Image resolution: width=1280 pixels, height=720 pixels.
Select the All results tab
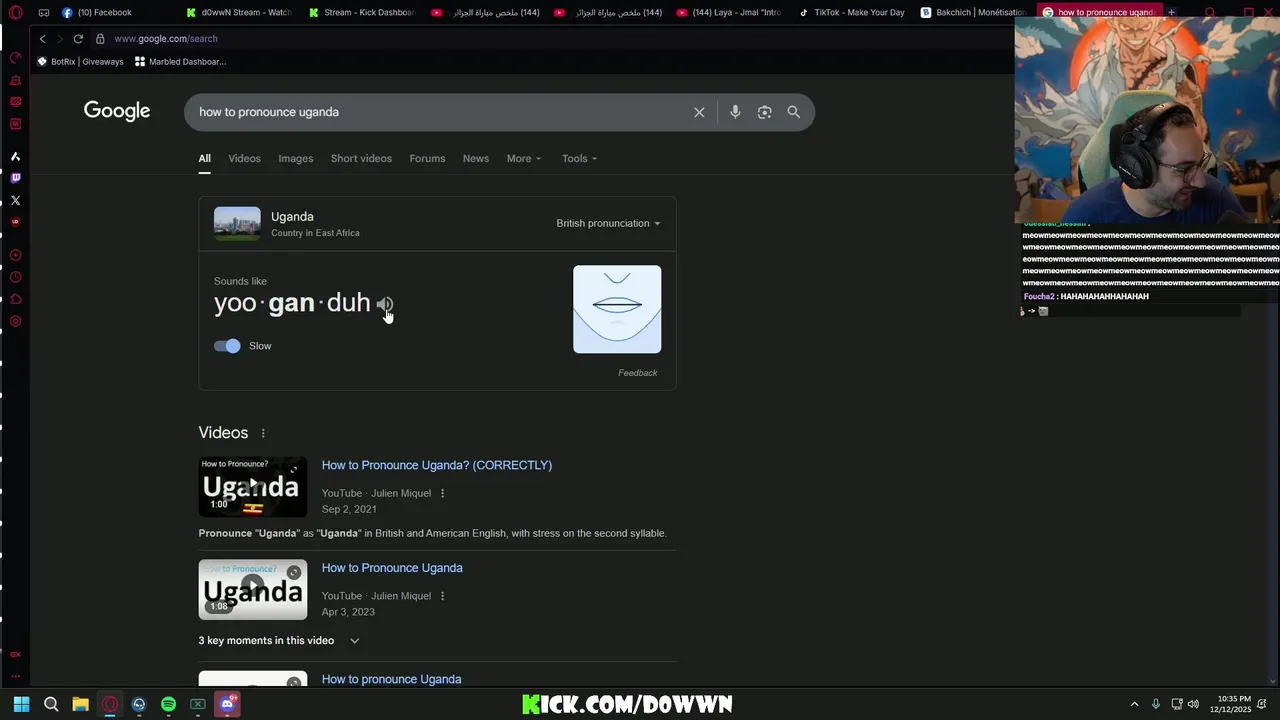(x=204, y=158)
